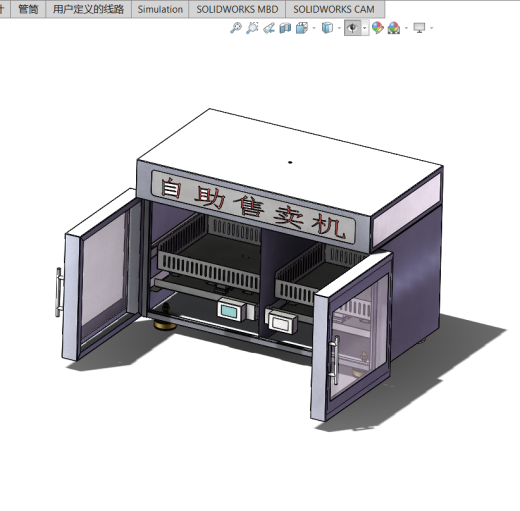
Task: Switch to the Simulation tab
Action: pos(160,9)
